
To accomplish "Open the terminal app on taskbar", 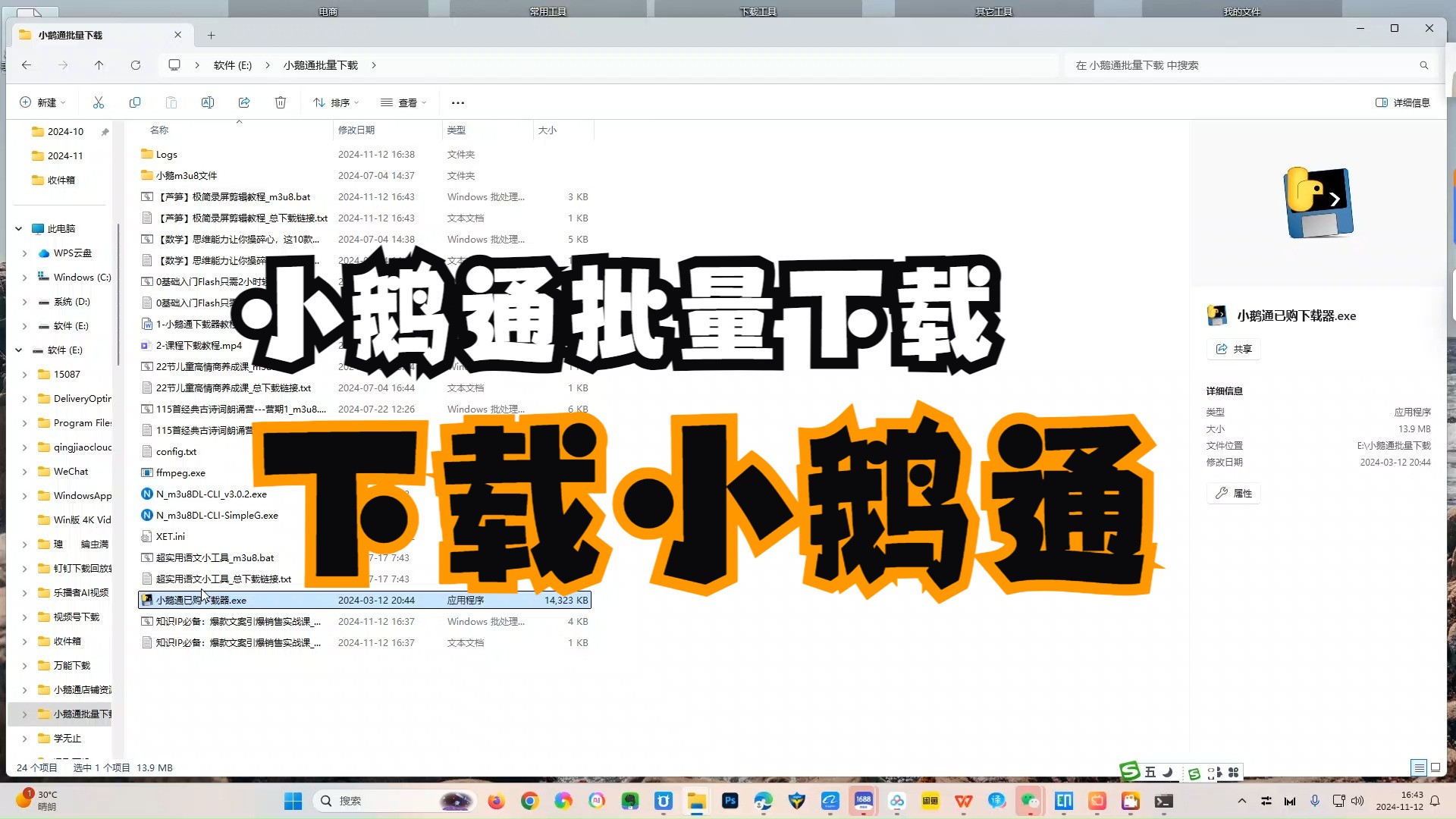I will point(1164,801).
